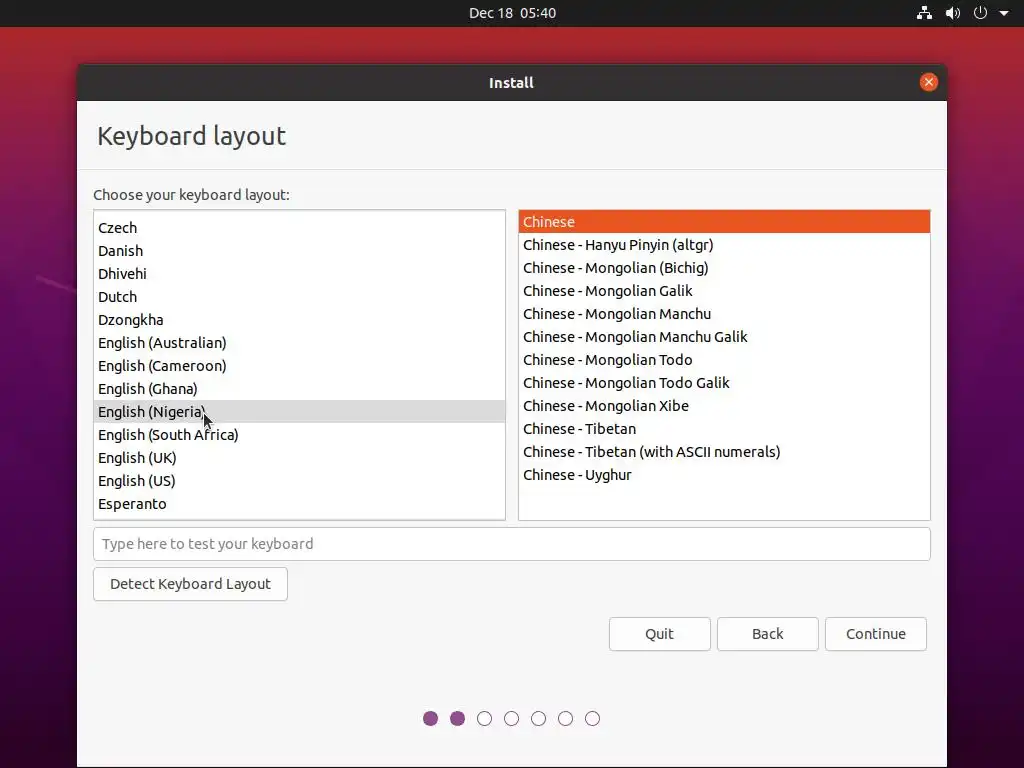1024x768 pixels.
Task: Choose Chinese - Mongolian Manchu Galik
Action: coord(724,337)
